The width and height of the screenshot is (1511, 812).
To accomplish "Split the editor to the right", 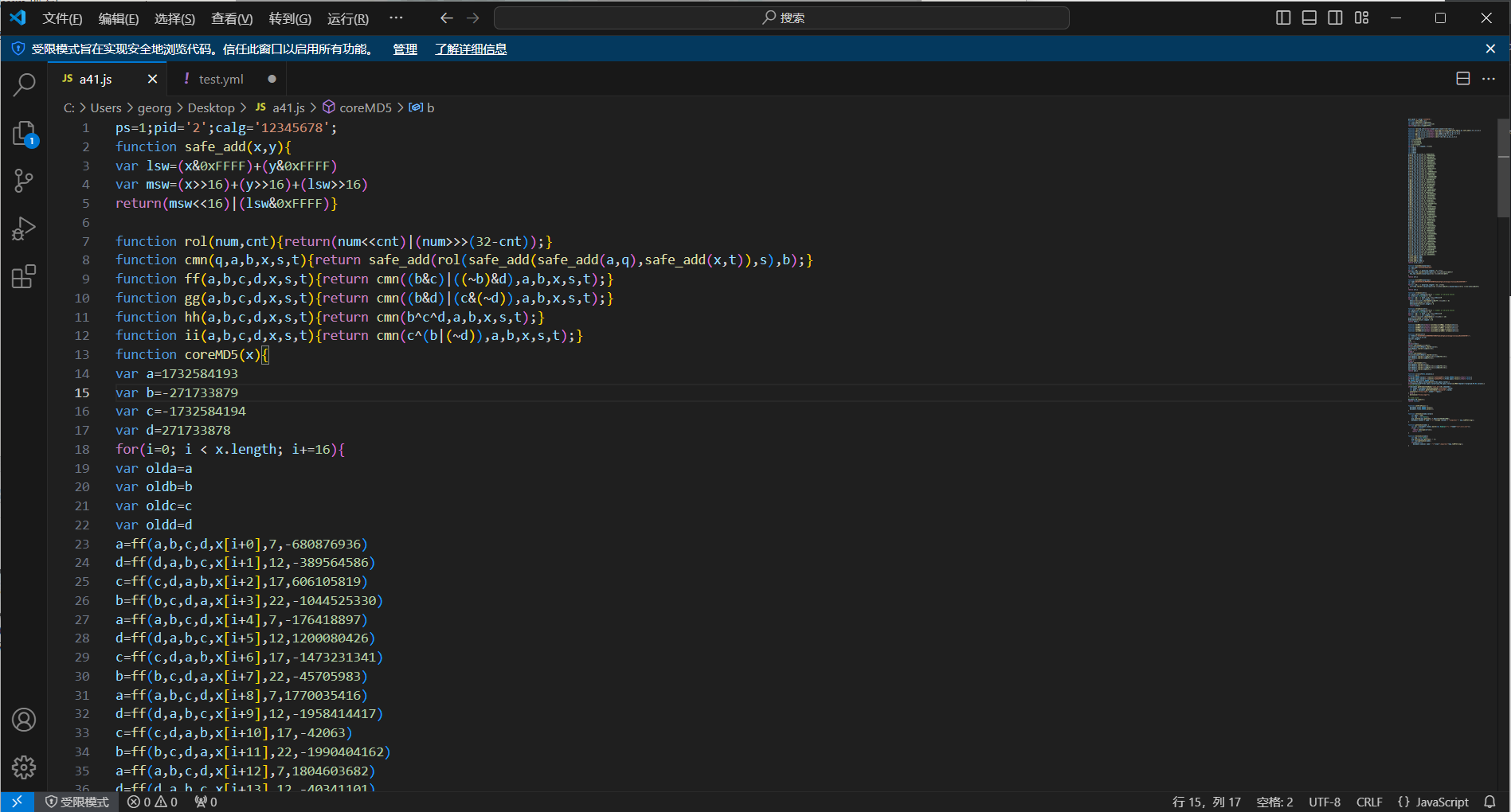I will (x=1463, y=79).
